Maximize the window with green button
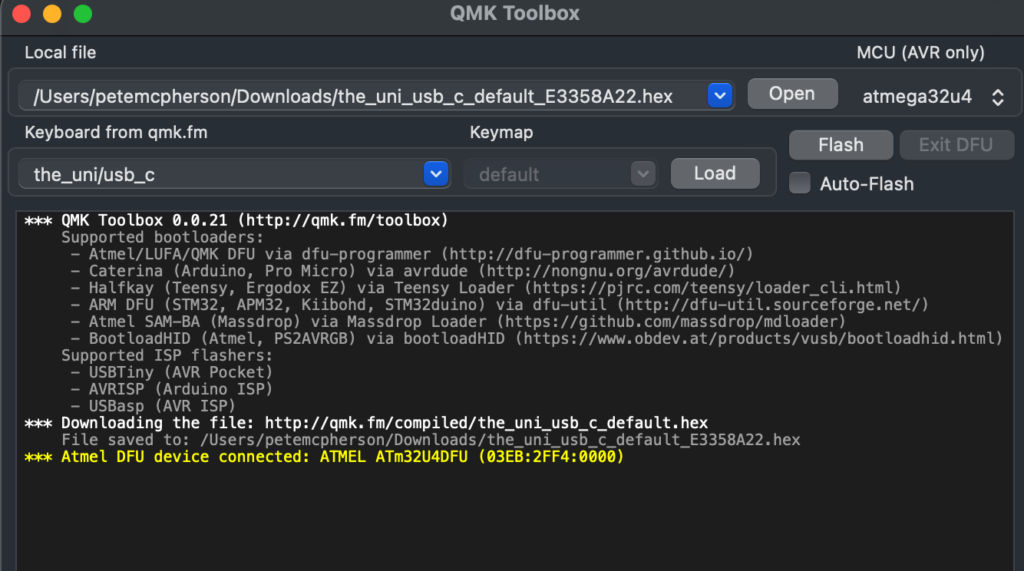Screen dimensions: 1024x571 (83, 14)
